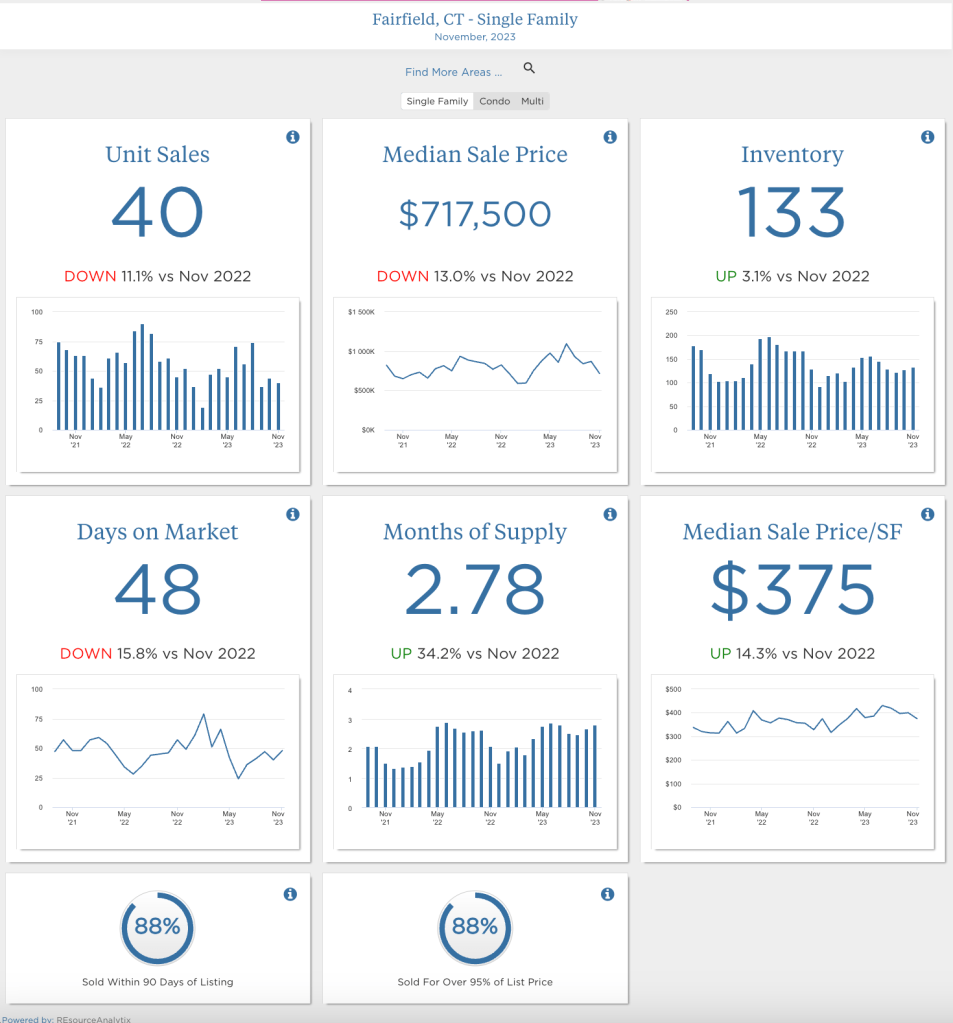The height and width of the screenshot is (1023, 953).
Task: Switch to Condo property type
Action: tap(494, 101)
